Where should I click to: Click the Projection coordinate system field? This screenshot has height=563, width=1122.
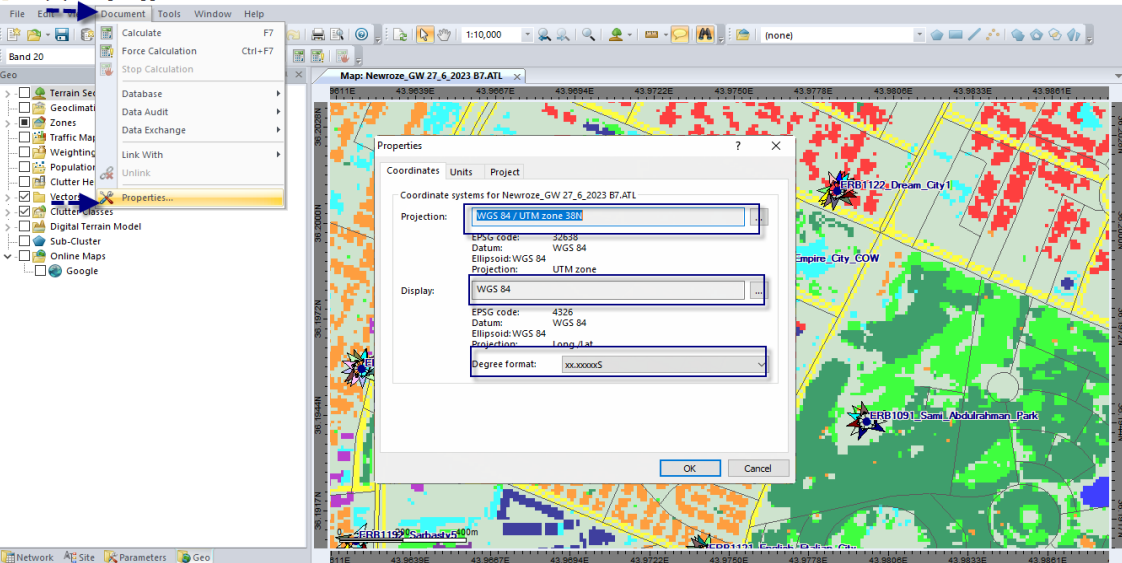pyautogui.click(x=608, y=217)
